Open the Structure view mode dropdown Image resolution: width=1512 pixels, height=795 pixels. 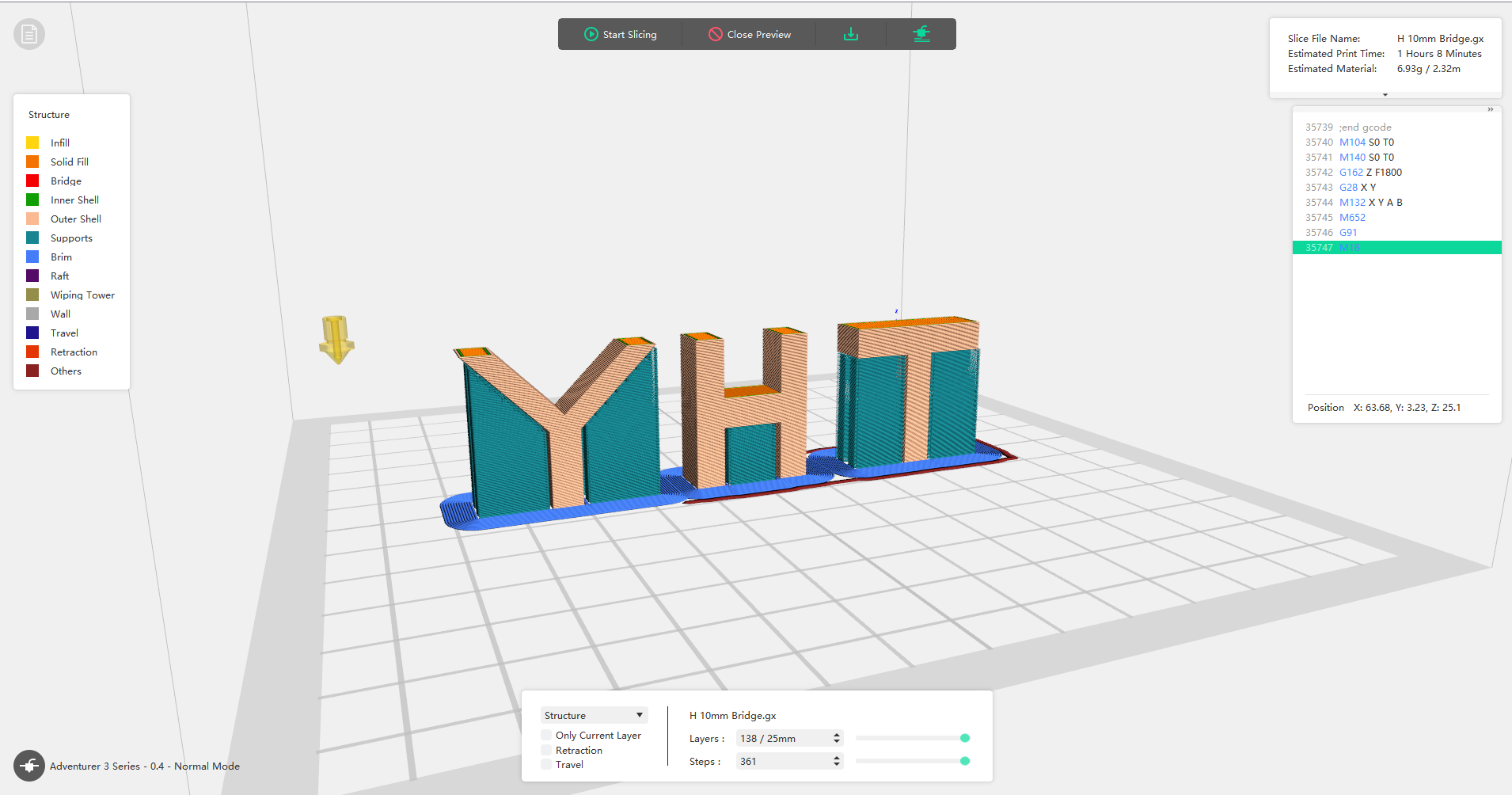coord(594,715)
